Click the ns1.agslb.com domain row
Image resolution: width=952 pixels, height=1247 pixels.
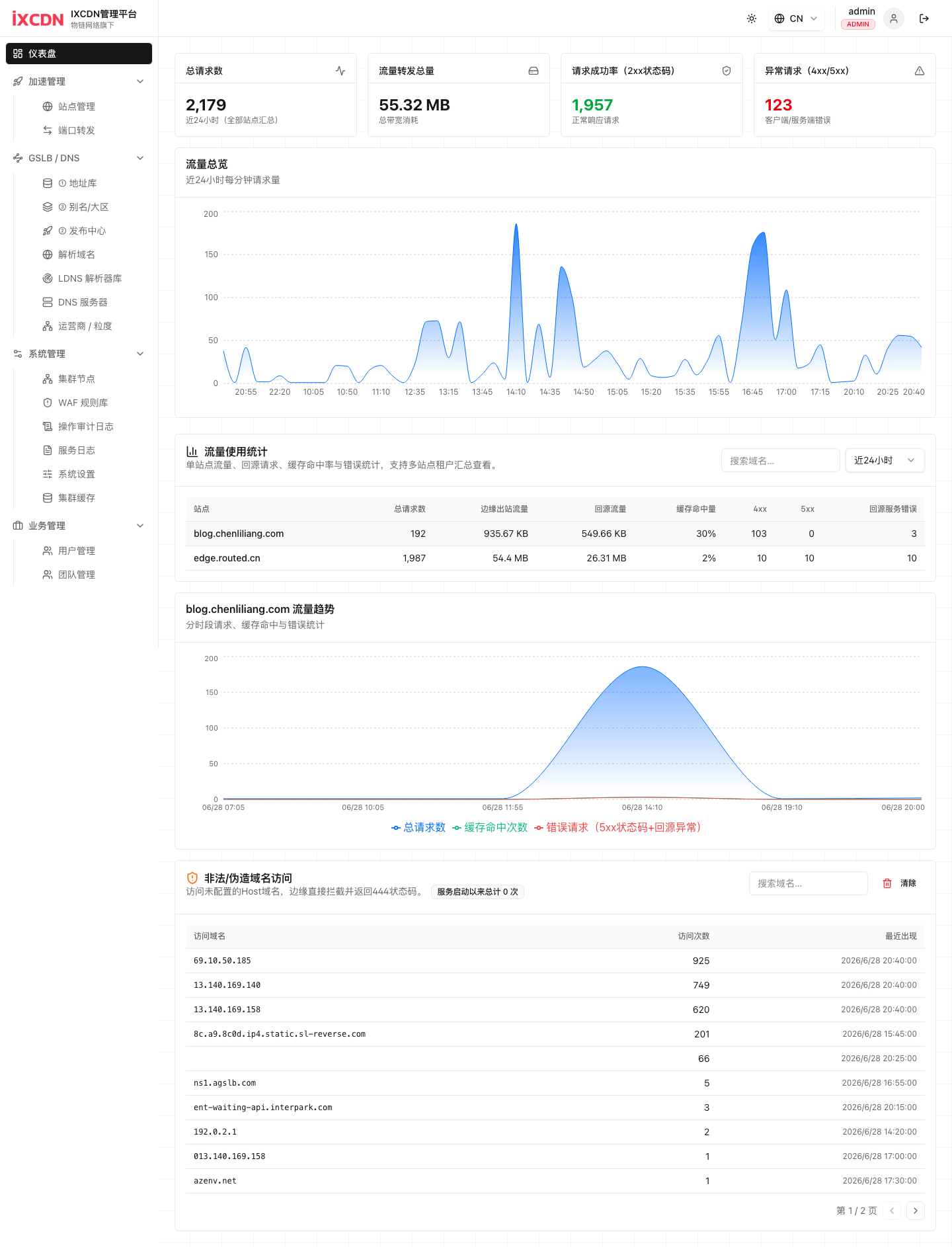pos(555,1083)
